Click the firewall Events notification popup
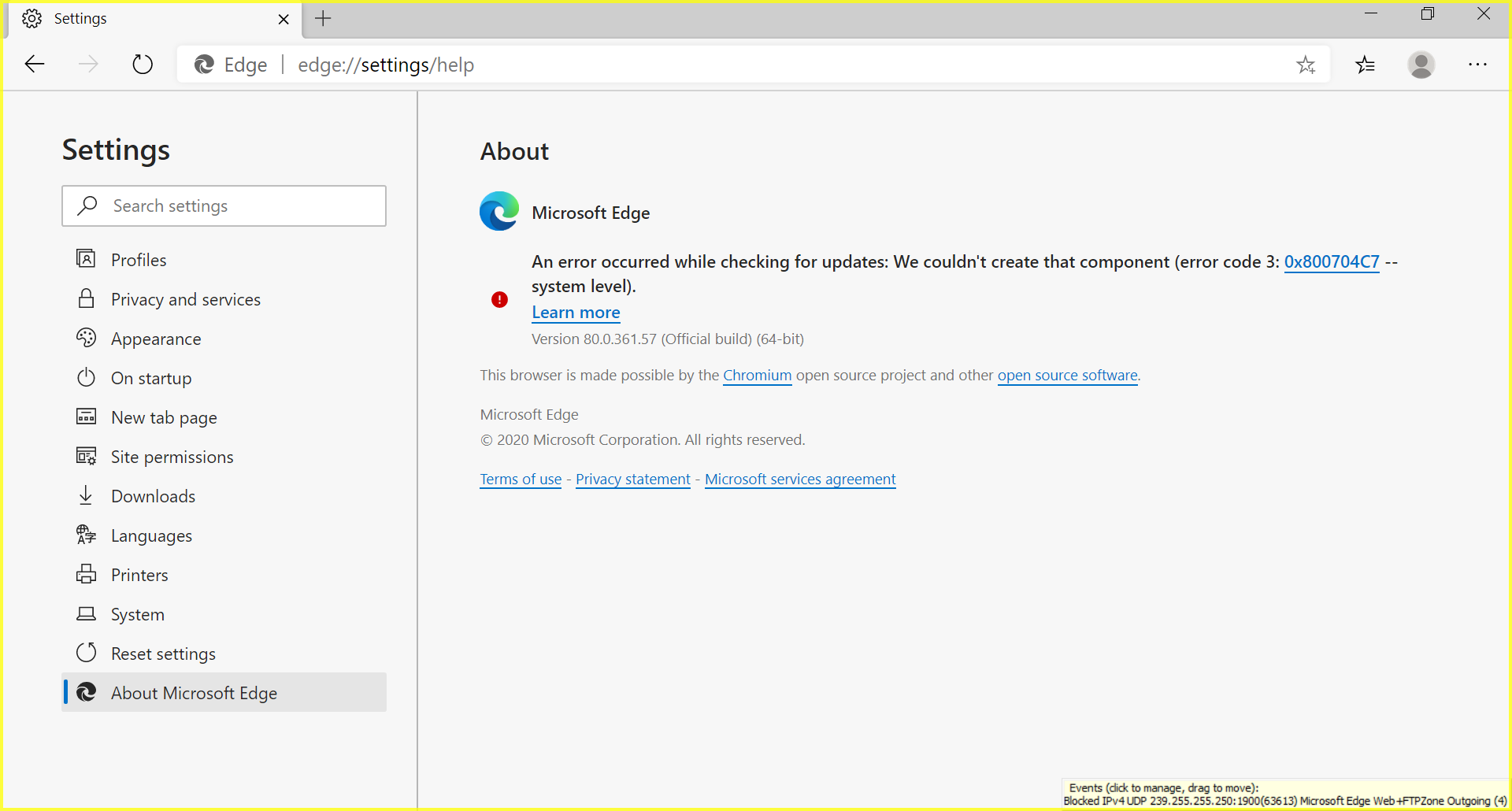 [x=1284, y=794]
